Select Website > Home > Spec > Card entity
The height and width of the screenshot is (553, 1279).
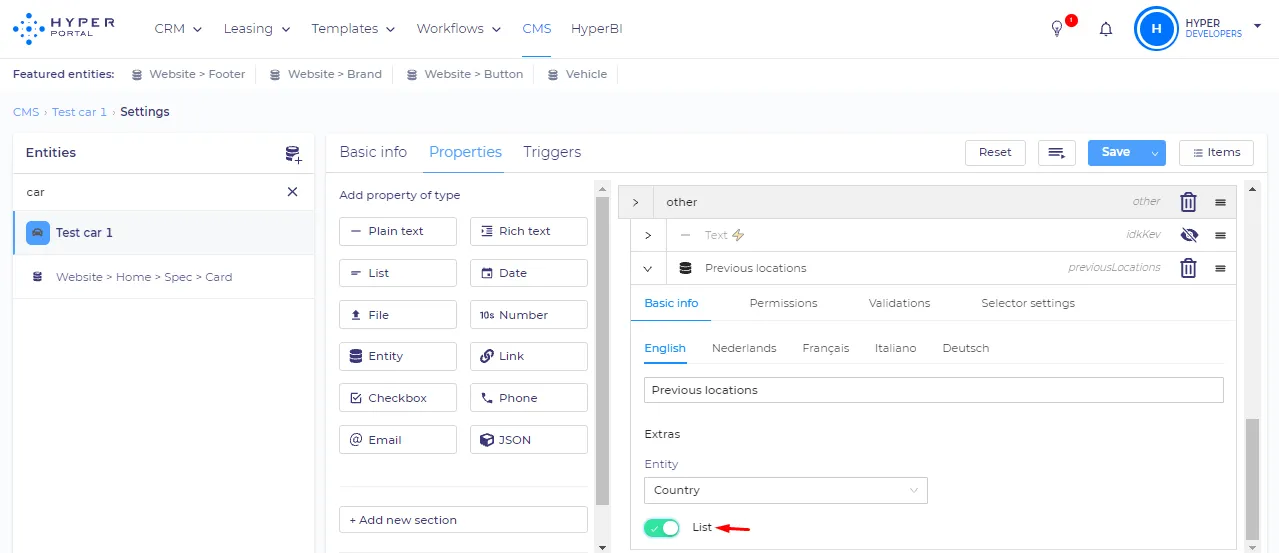(163, 277)
